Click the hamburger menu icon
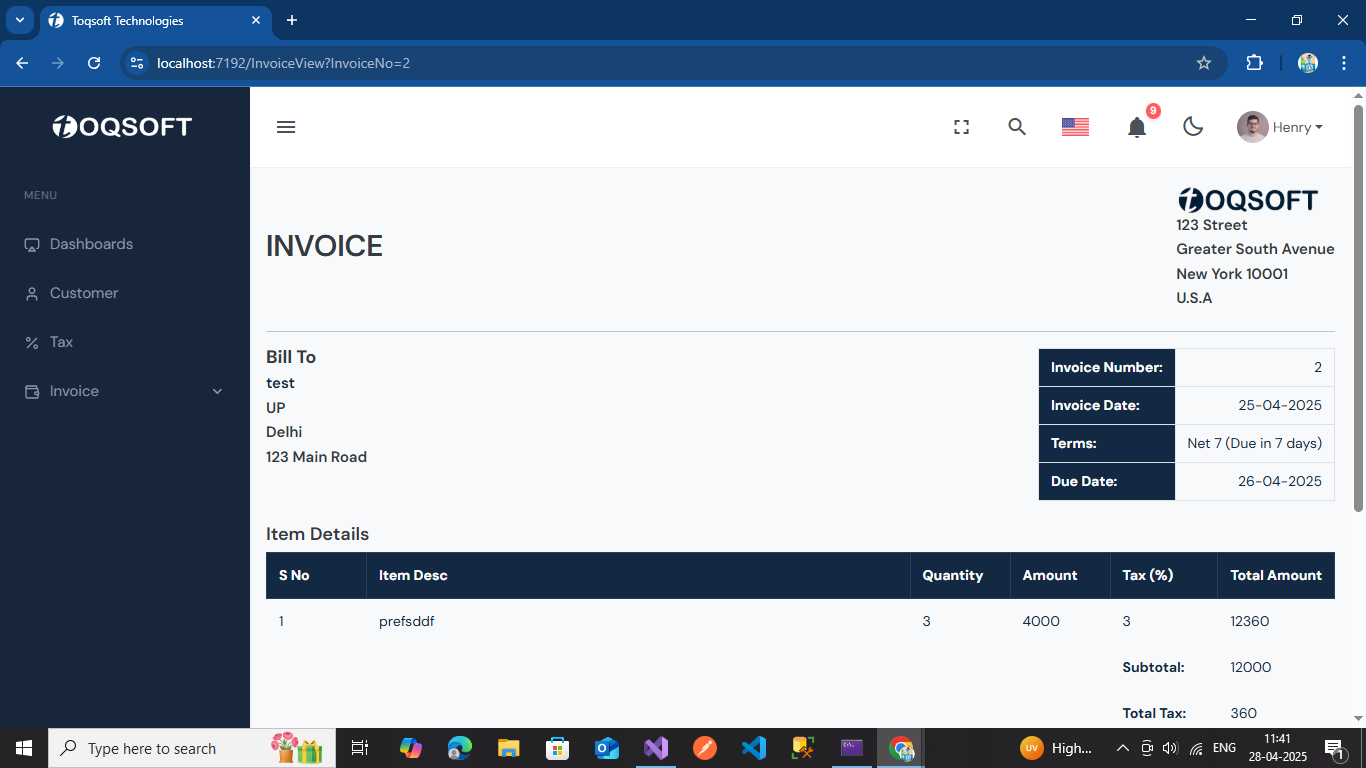 pyautogui.click(x=286, y=127)
